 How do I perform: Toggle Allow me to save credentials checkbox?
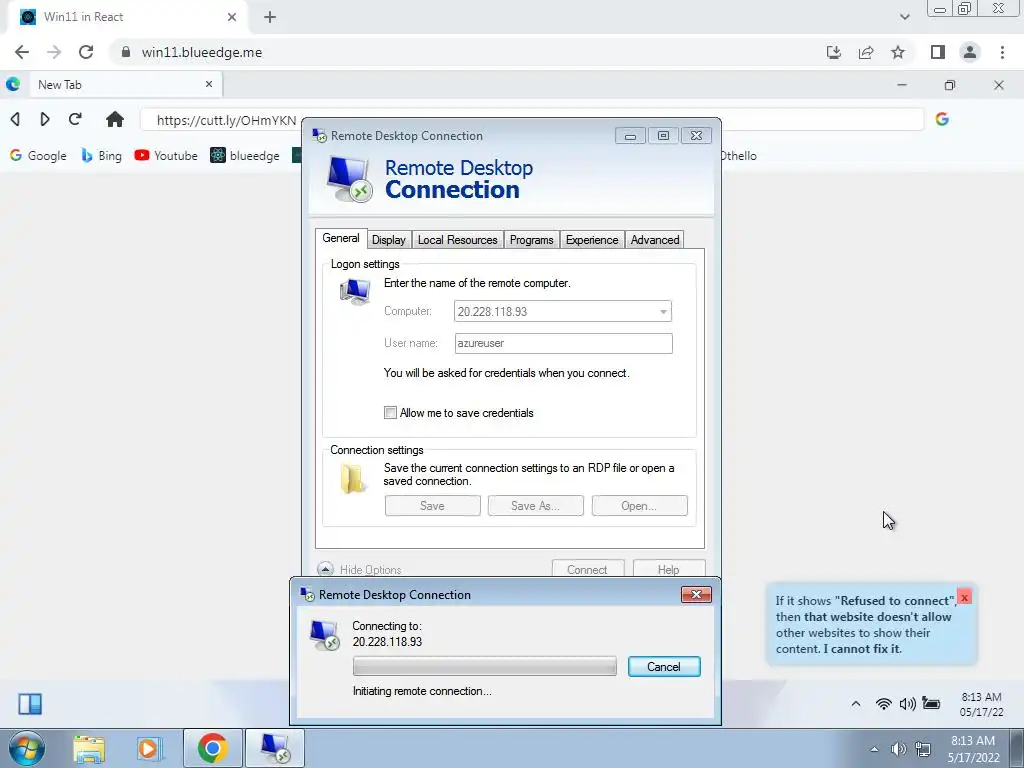tap(390, 413)
